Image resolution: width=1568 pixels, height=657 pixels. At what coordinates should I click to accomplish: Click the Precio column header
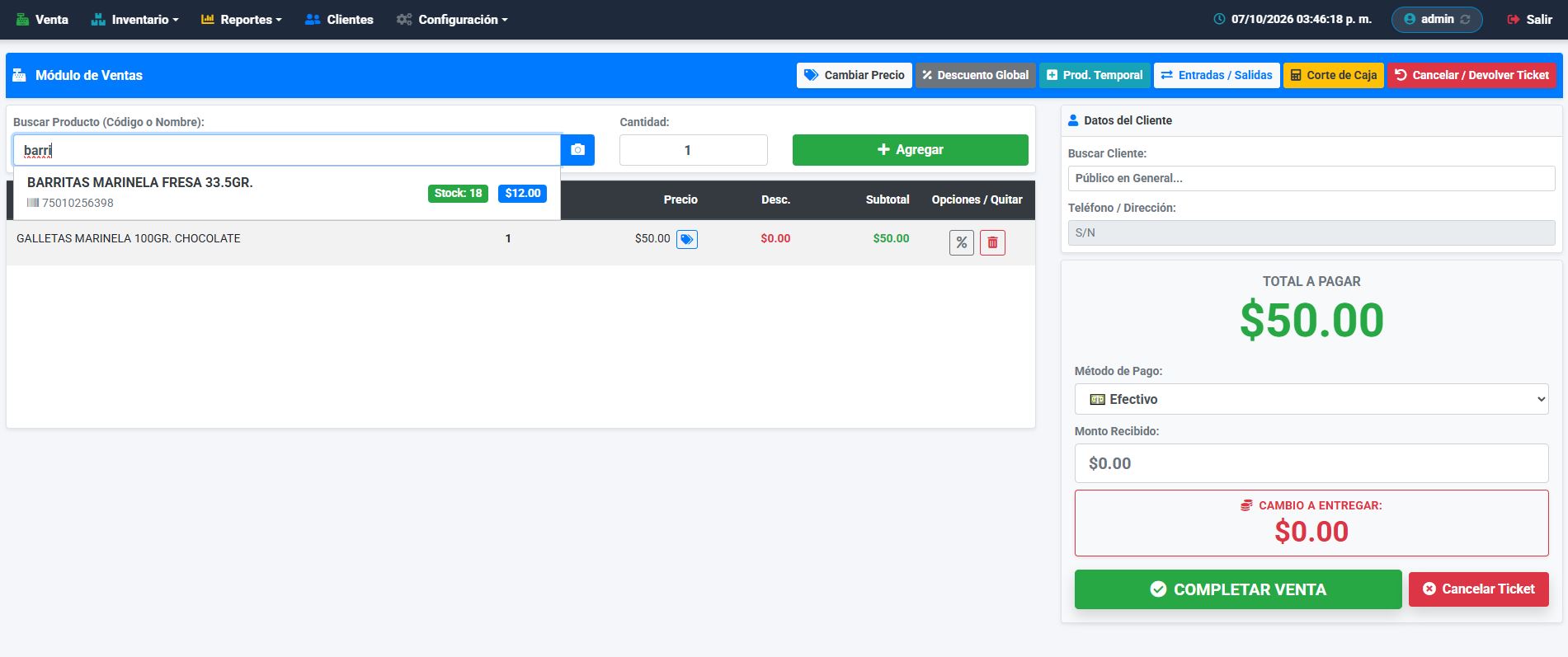[680, 199]
